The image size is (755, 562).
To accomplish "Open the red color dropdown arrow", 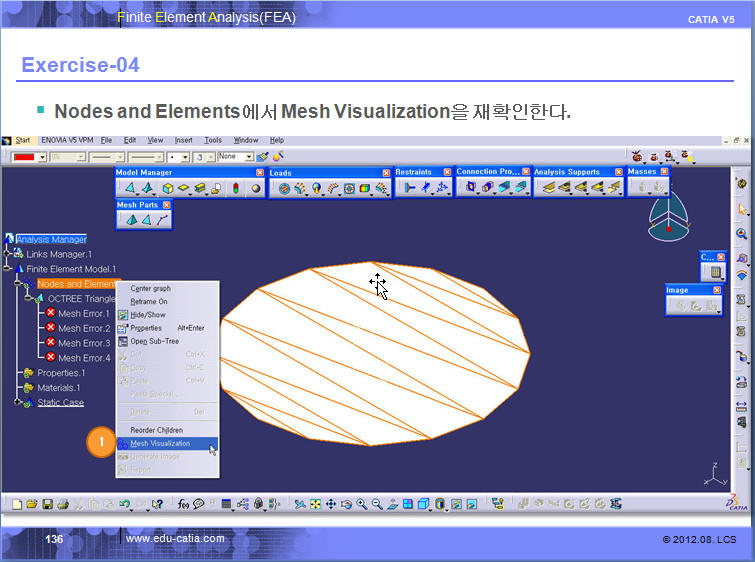I will (41, 157).
